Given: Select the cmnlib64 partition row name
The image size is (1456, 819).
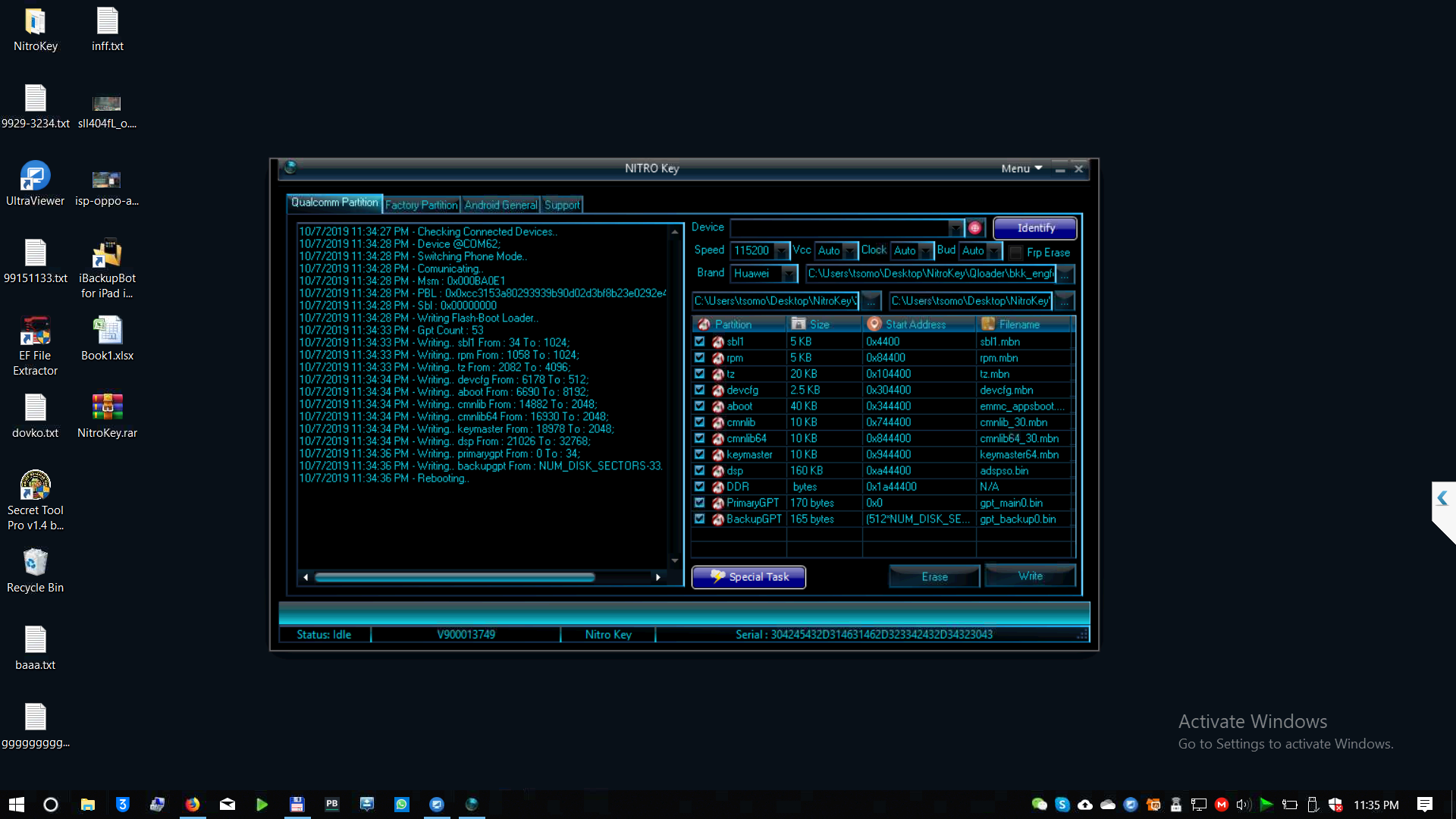Looking at the screenshot, I should (746, 438).
